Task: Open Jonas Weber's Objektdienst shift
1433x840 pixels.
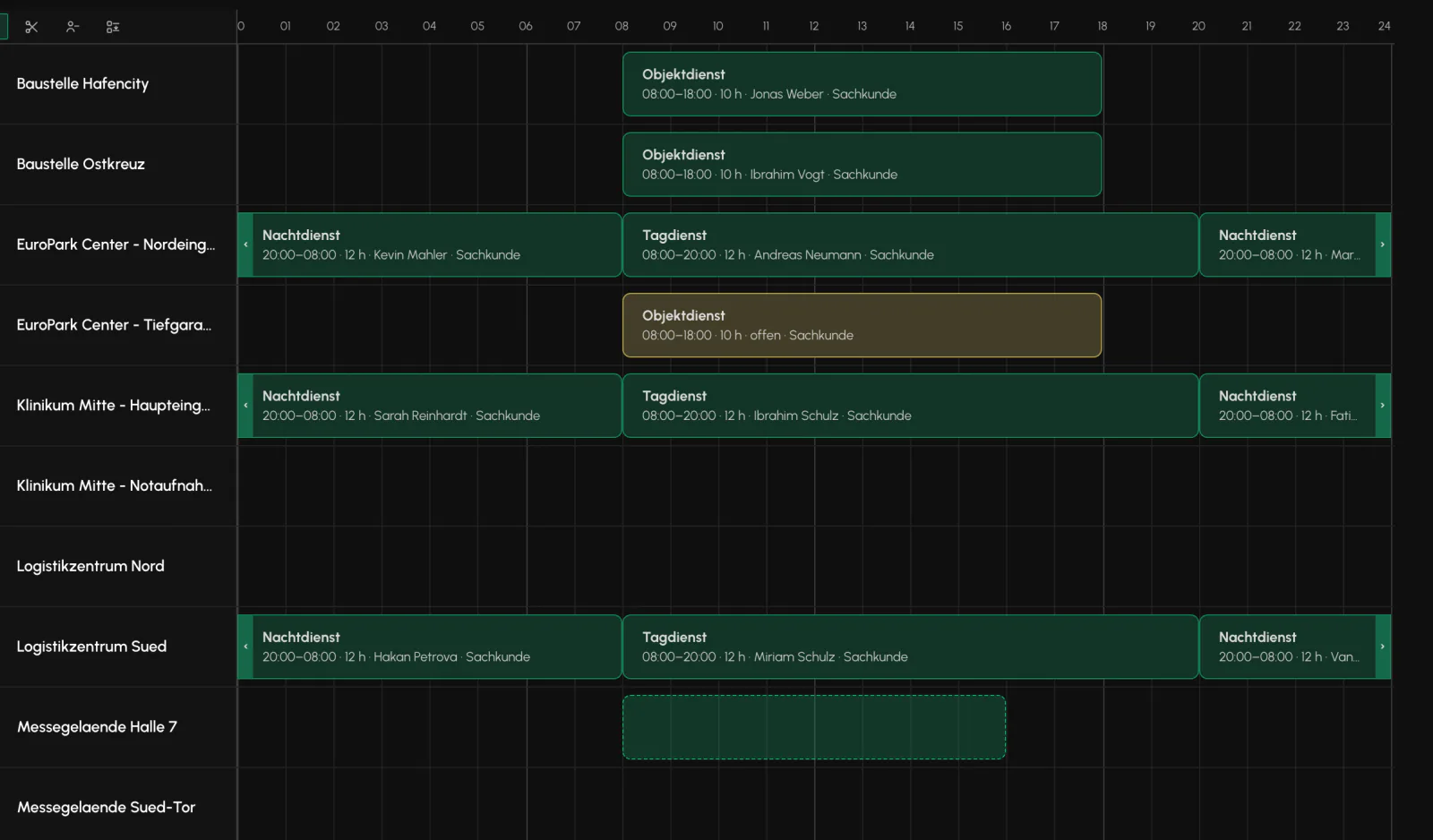Action: pos(862,84)
